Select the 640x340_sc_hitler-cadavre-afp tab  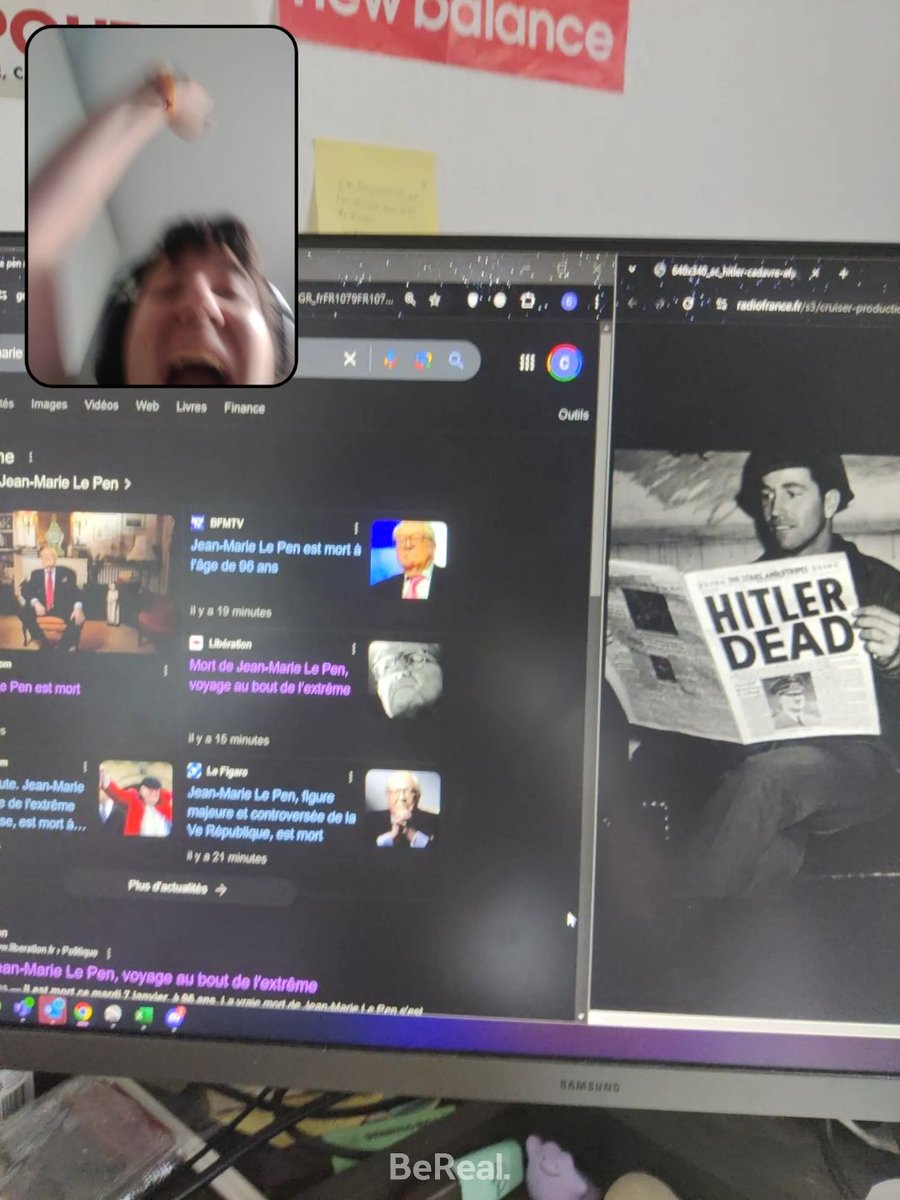(x=732, y=271)
